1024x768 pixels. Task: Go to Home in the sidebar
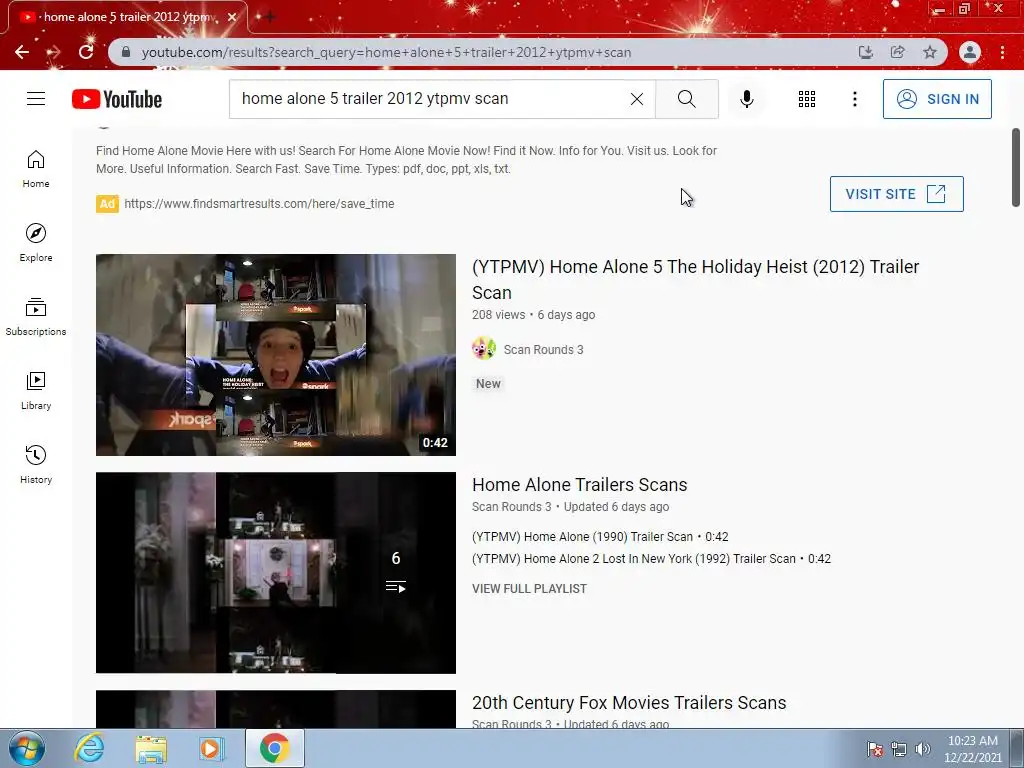tap(36, 169)
